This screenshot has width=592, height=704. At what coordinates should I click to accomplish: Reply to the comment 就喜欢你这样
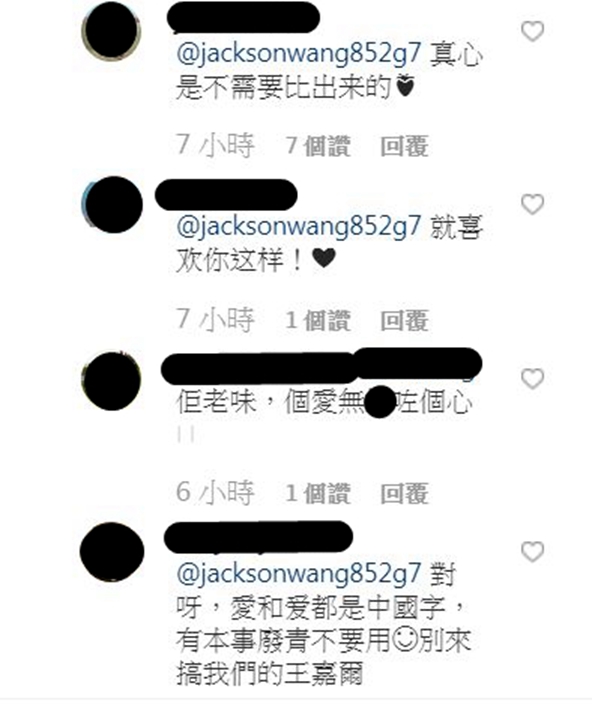point(404,321)
